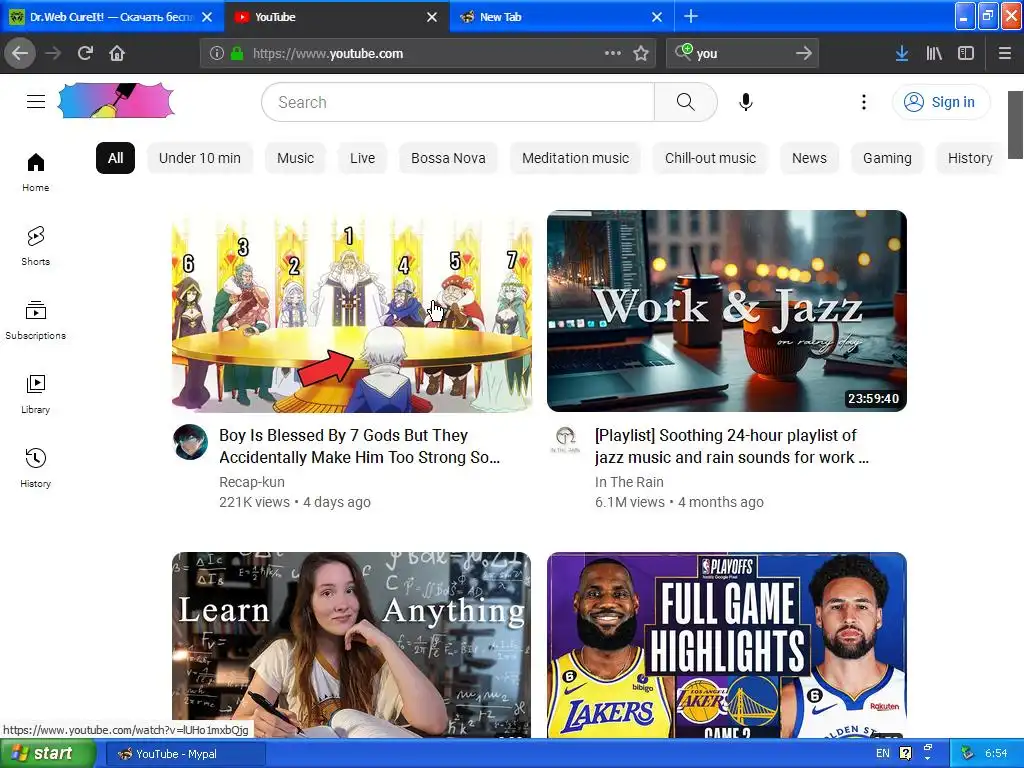Open Shorts in the sidebar
The image size is (1024, 768).
(35, 246)
